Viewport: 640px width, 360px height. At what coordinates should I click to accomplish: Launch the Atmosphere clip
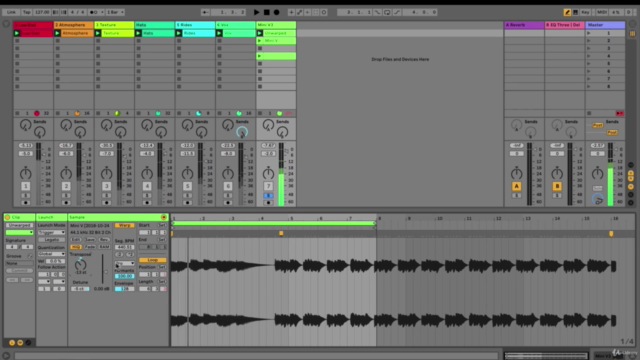[57, 33]
